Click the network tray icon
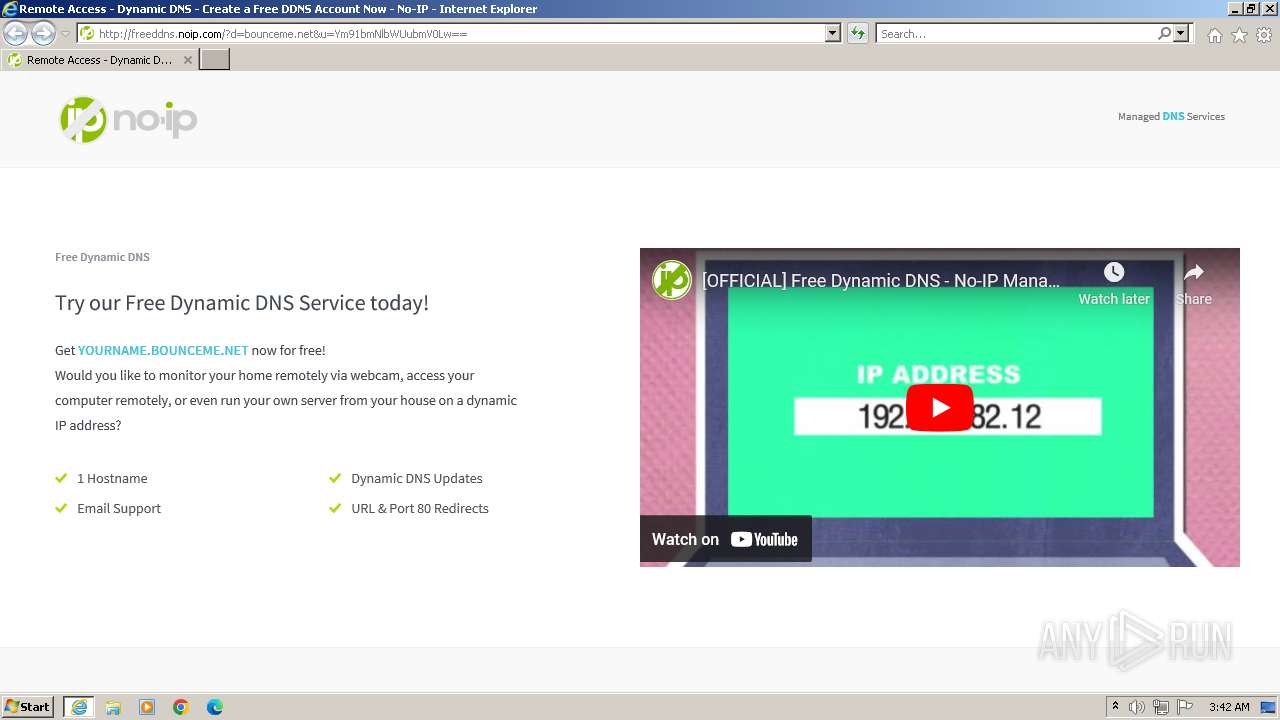Viewport: 1280px width, 720px height. click(1161, 707)
